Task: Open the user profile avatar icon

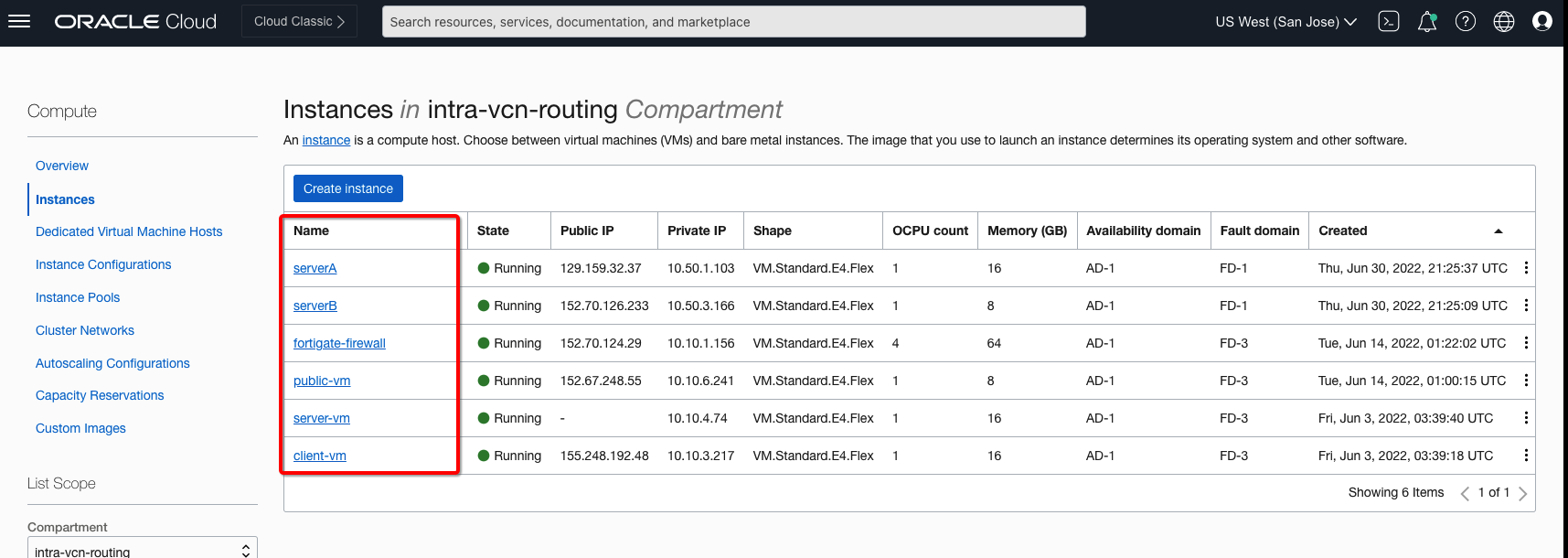Action: [x=1542, y=21]
